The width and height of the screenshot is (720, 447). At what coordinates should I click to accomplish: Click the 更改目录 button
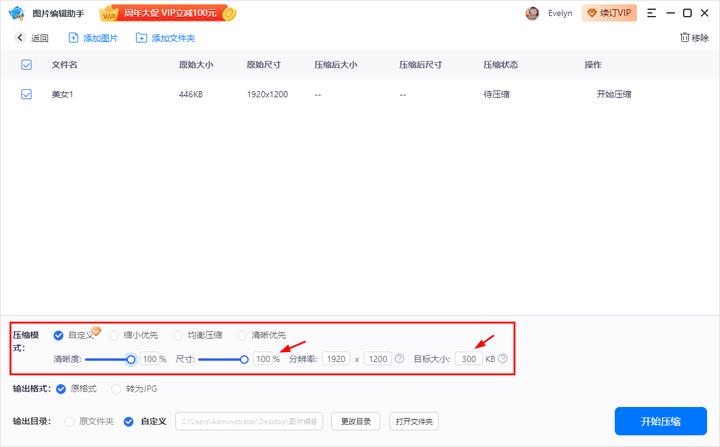(355, 421)
